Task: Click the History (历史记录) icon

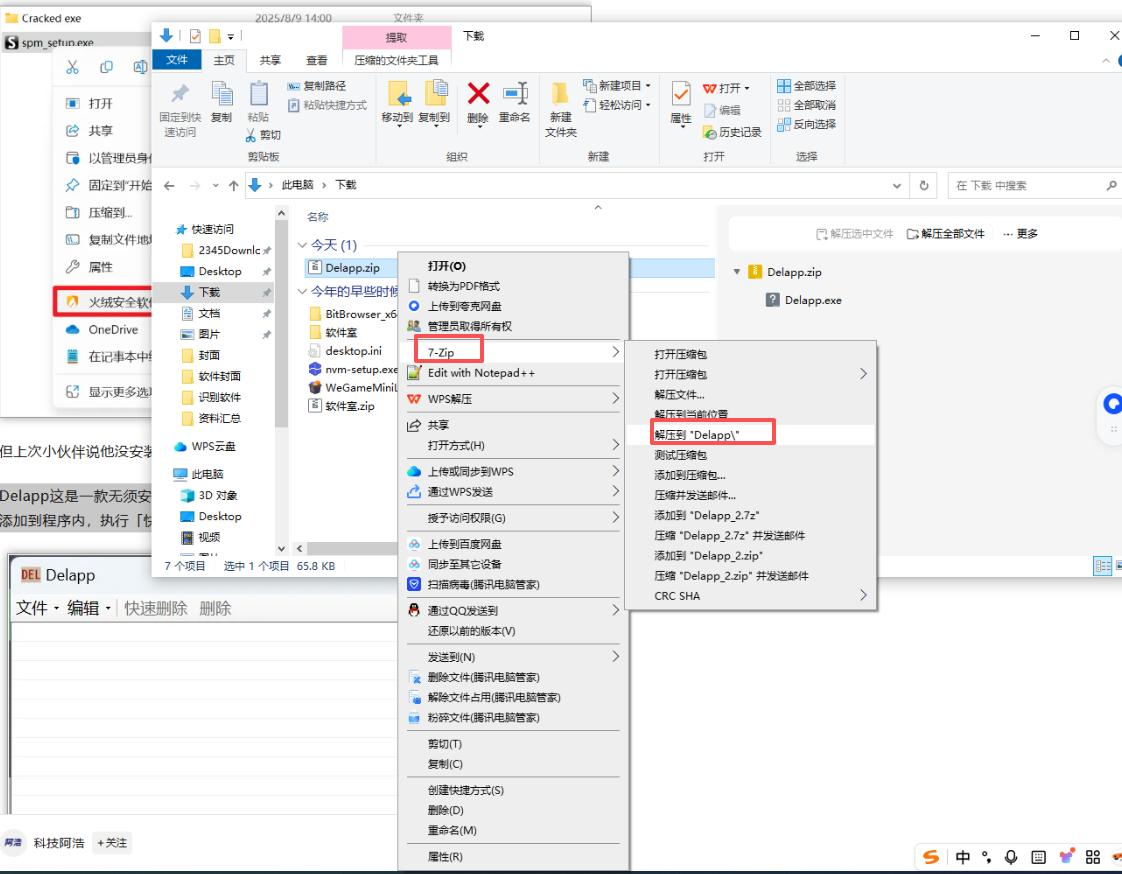Action: (709, 132)
